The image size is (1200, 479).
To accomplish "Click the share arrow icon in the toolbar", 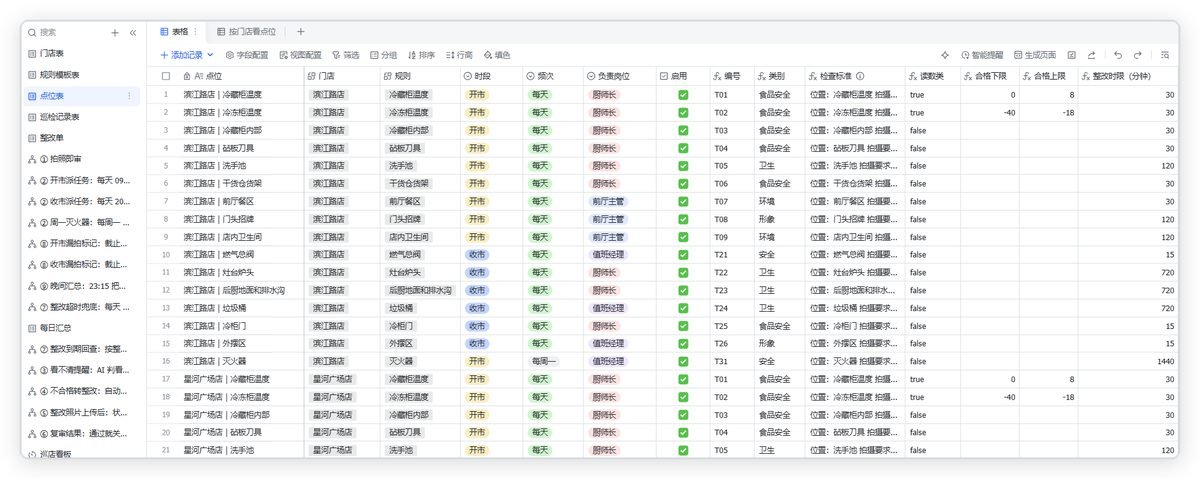I will coord(1092,55).
